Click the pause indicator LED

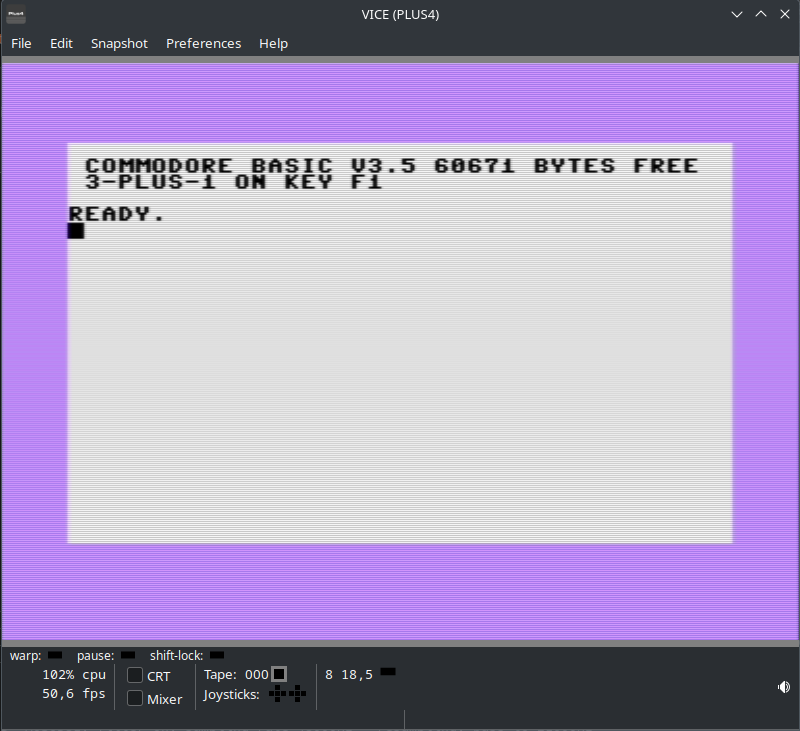coord(128,655)
